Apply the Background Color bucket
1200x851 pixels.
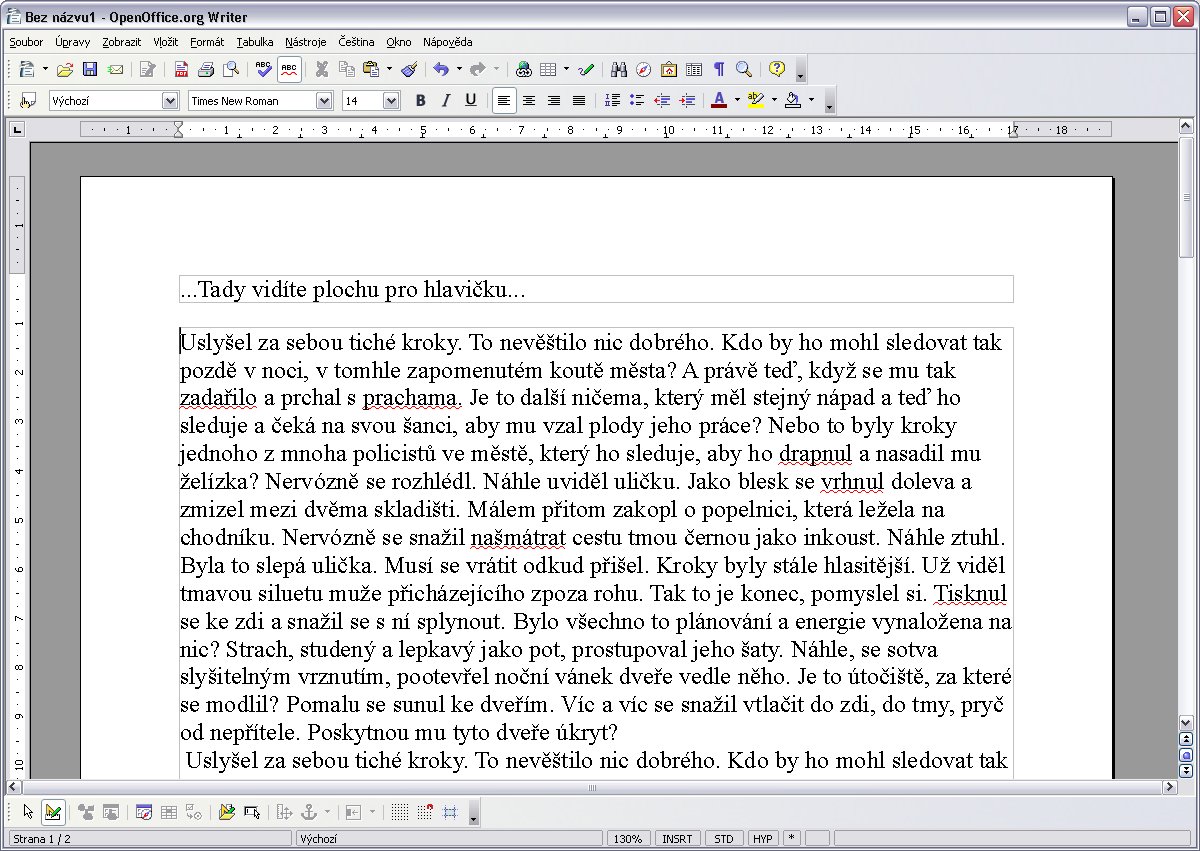(793, 100)
